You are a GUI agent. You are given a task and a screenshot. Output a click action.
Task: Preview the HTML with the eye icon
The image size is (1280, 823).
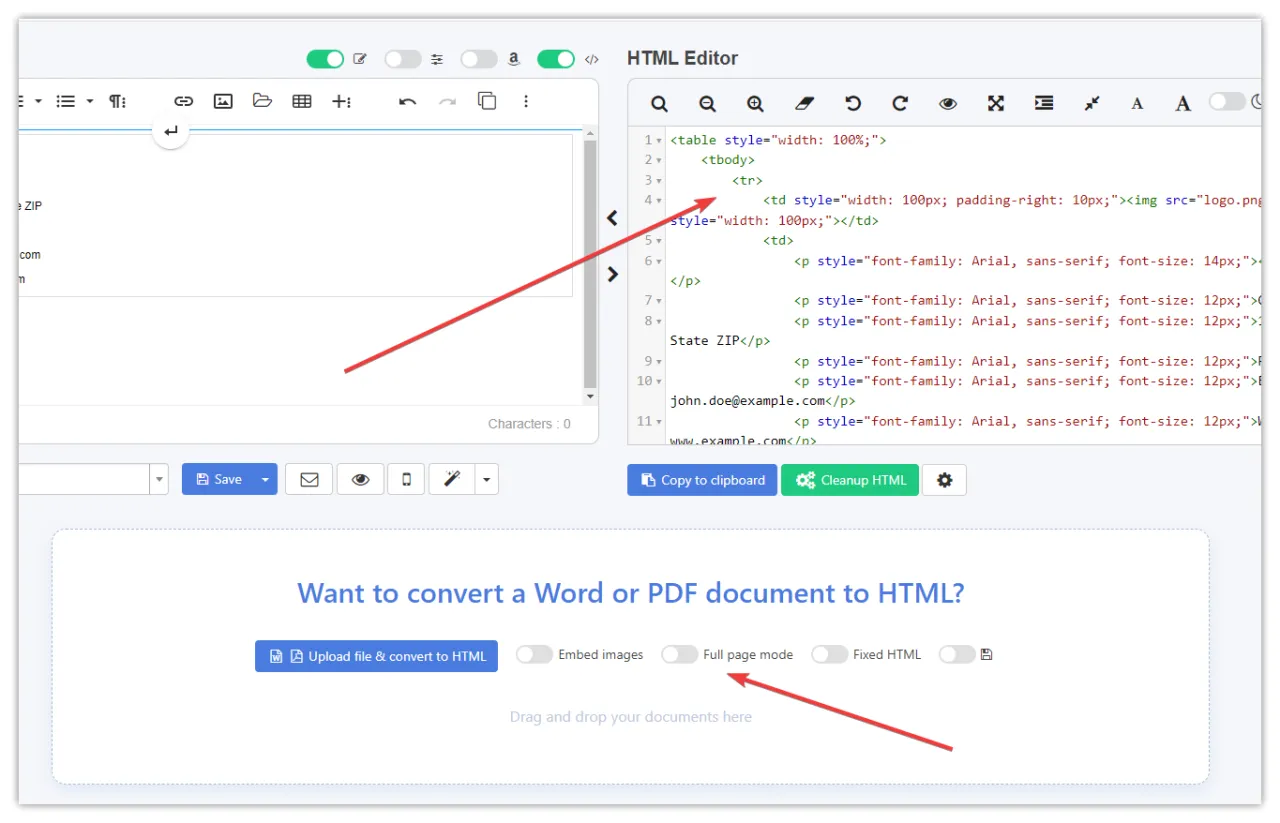(x=947, y=103)
